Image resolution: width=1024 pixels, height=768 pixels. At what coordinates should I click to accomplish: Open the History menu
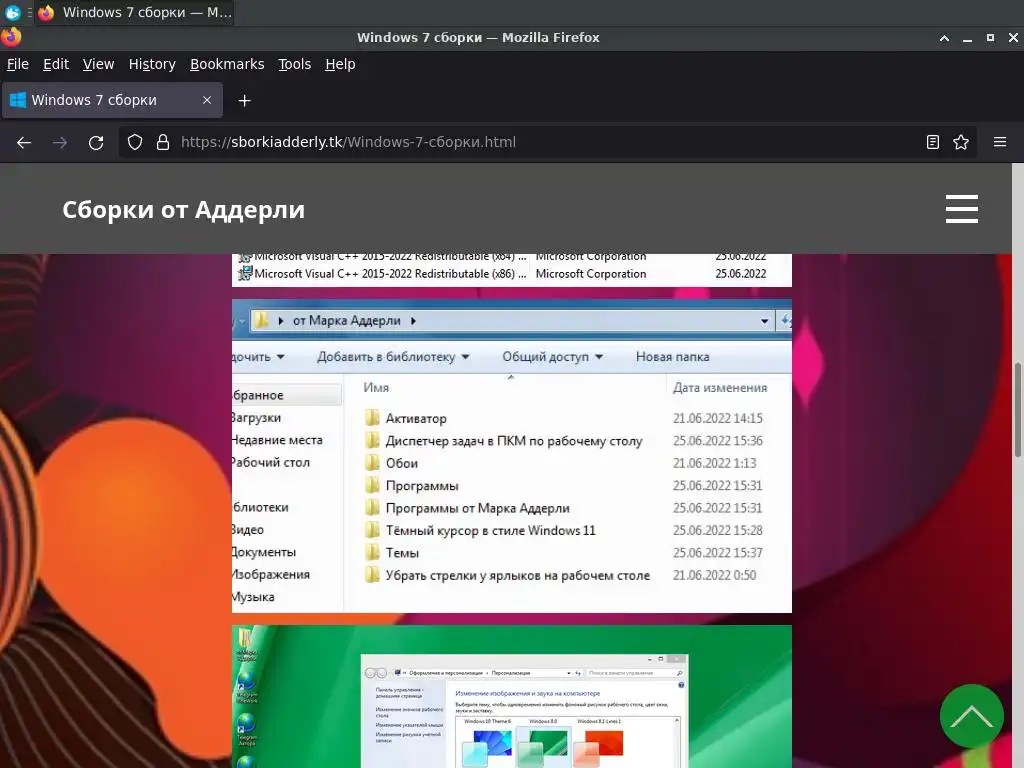(152, 64)
